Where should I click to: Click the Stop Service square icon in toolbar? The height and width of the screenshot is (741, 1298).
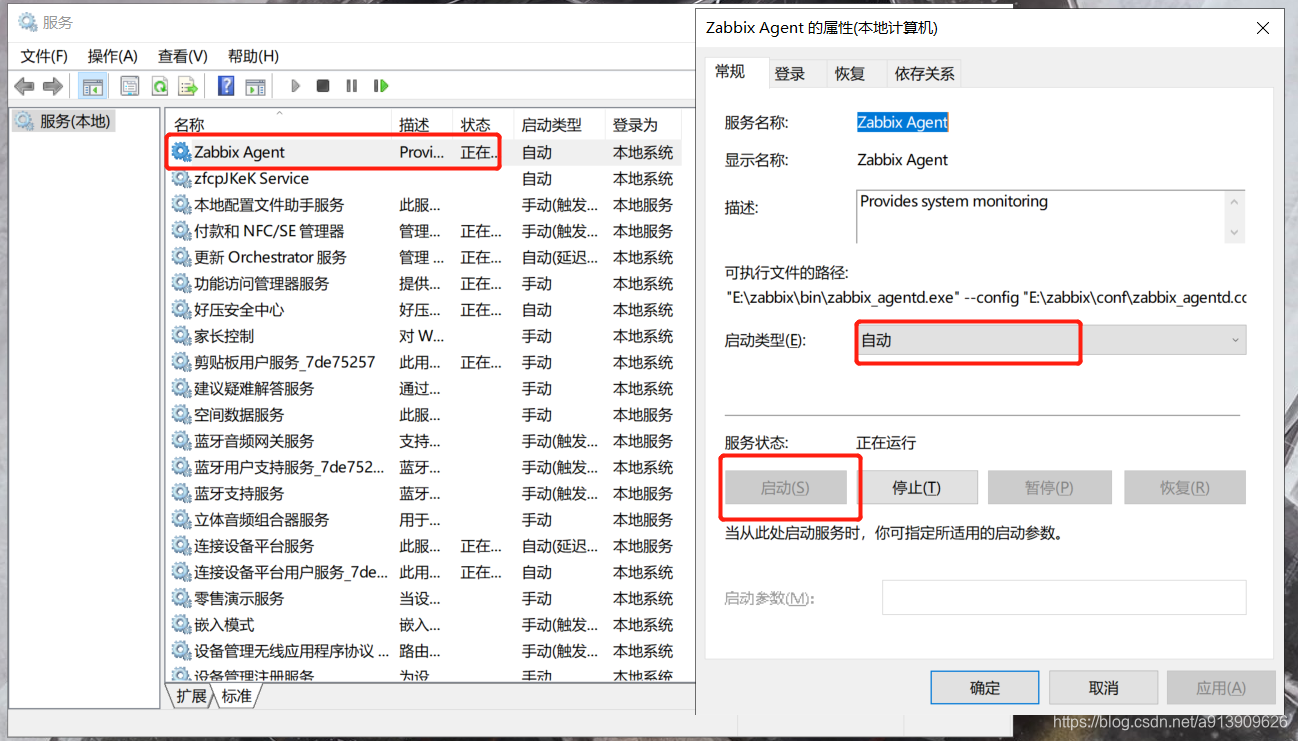click(323, 87)
